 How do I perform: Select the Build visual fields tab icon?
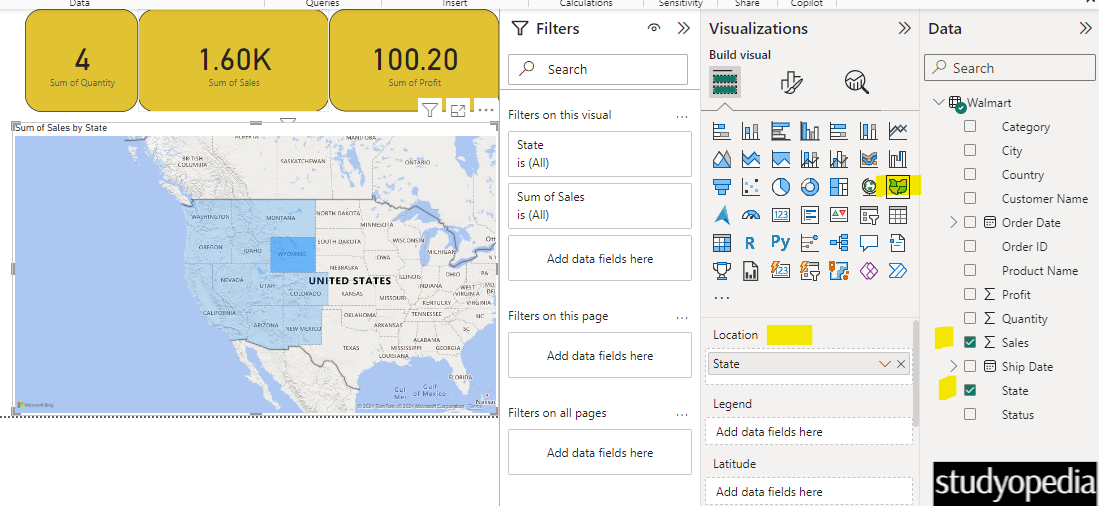[725, 83]
